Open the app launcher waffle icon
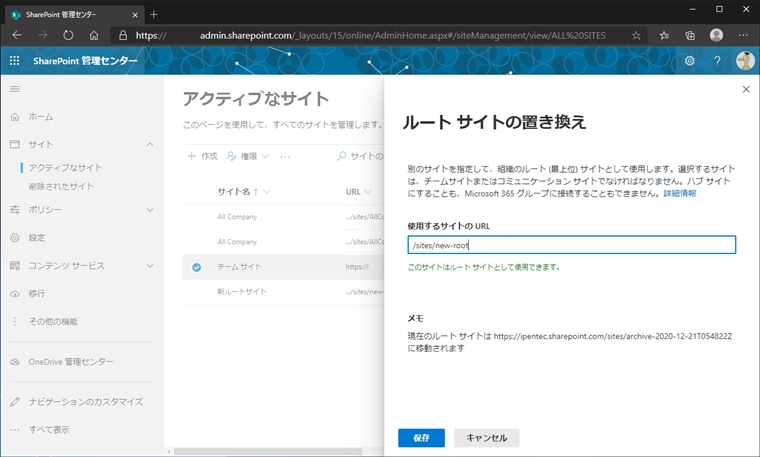Viewport: 760px width, 457px height. click(x=15, y=61)
